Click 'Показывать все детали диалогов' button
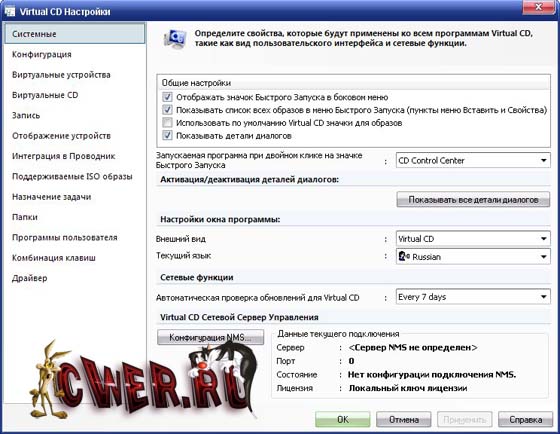 [x=473, y=199]
